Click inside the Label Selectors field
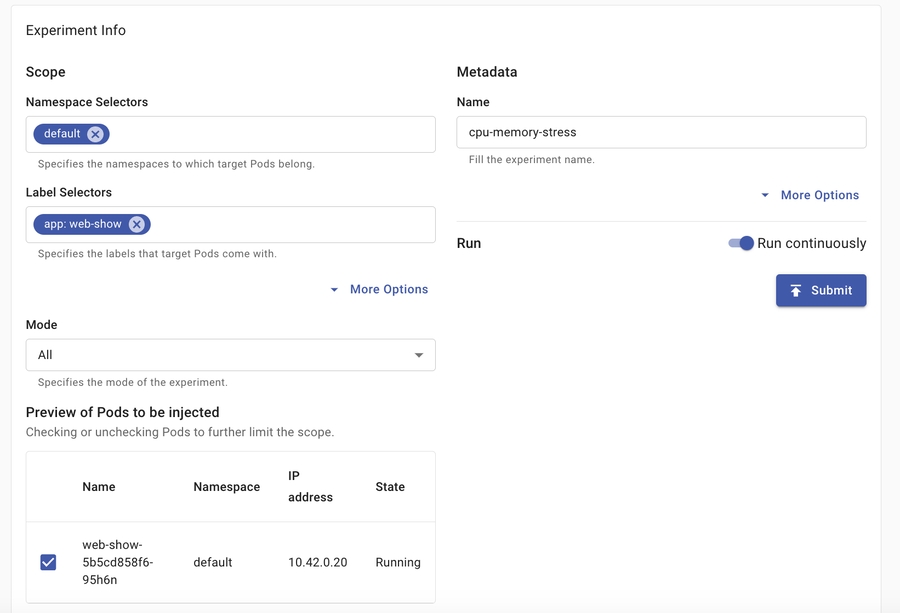The height and width of the screenshot is (613, 900). pyautogui.click(x=290, y=225)
